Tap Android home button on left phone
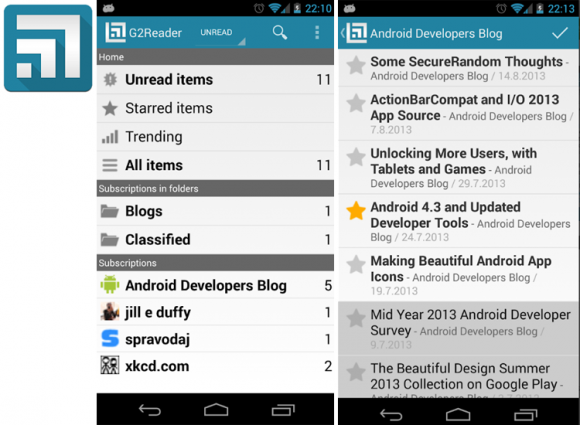The height and width of the screenshot is (425, 580). [216, 410]
